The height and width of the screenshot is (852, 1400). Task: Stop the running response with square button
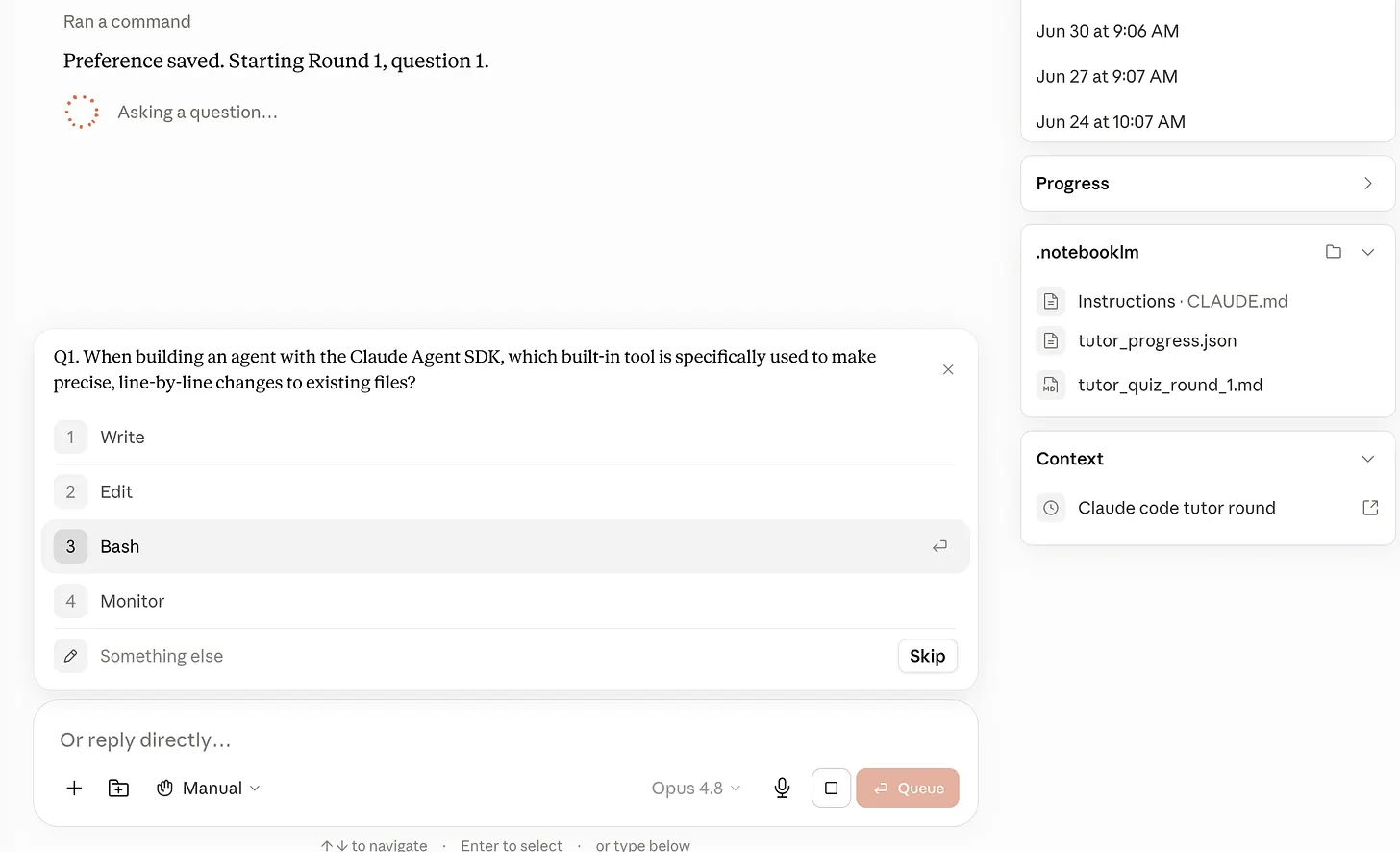click(832, 789)
